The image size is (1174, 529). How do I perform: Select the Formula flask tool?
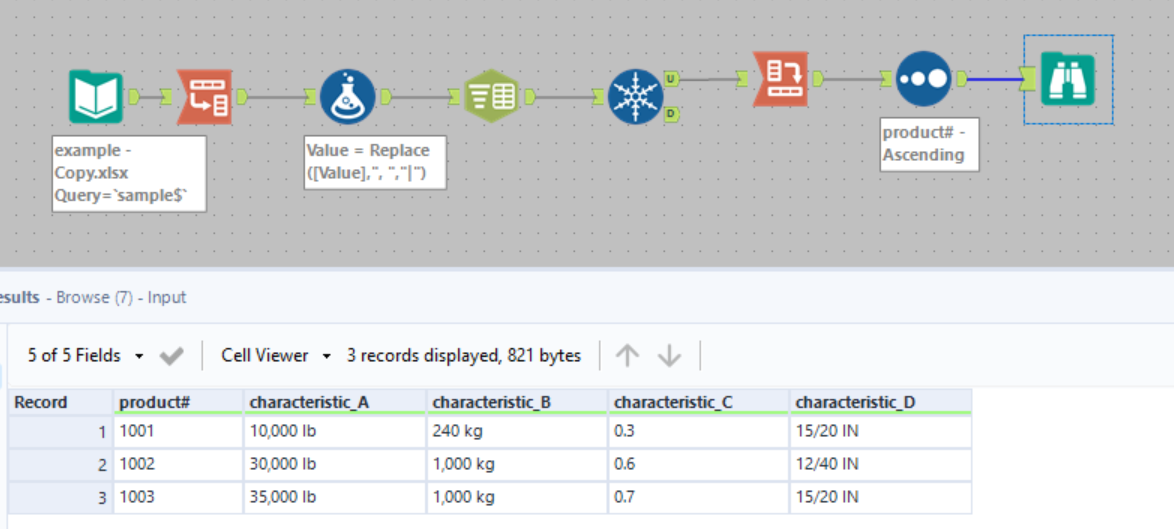pyautogui.click(x=347, y=97)
